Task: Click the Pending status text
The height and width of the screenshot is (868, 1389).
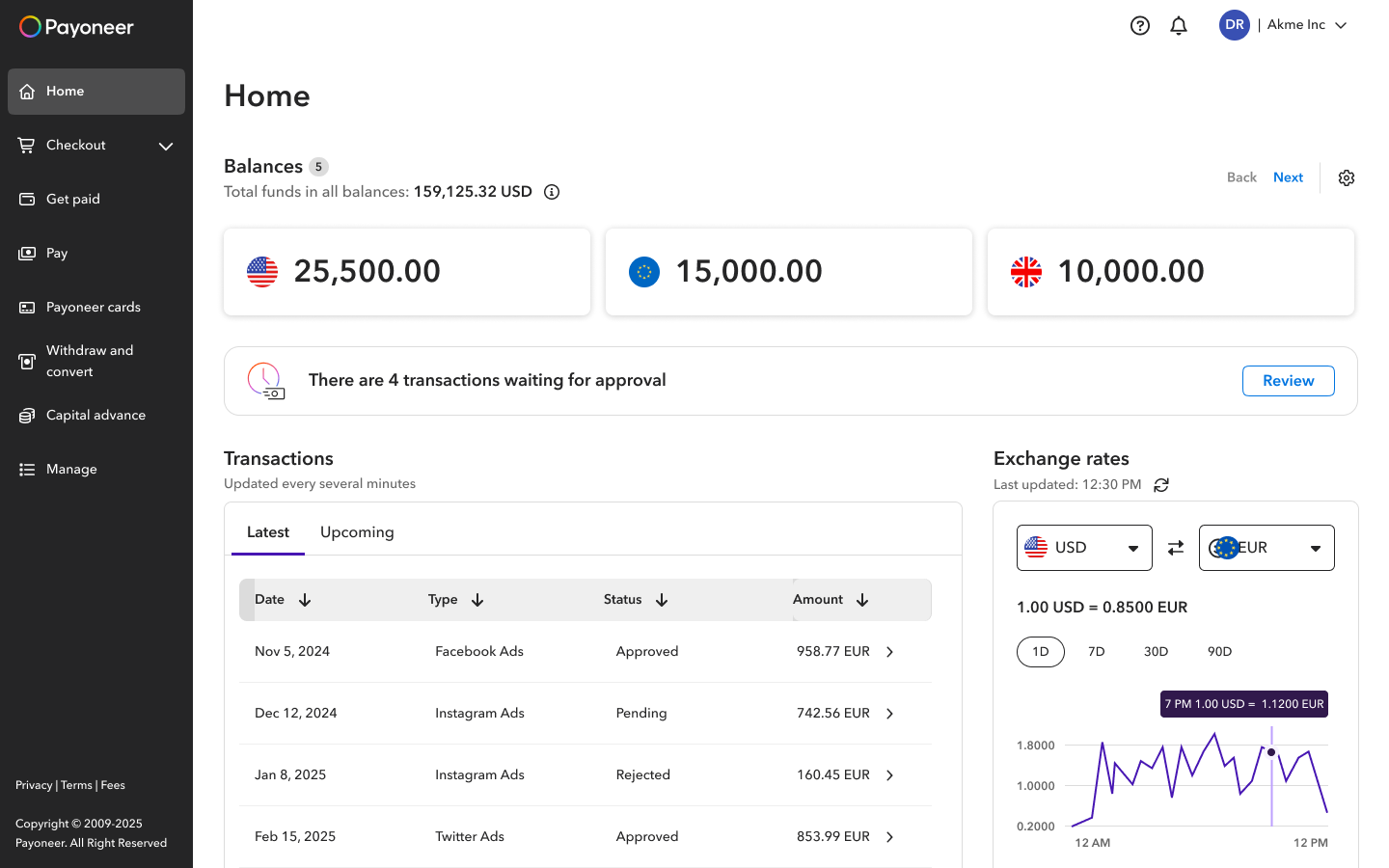Action: point(641,714)
